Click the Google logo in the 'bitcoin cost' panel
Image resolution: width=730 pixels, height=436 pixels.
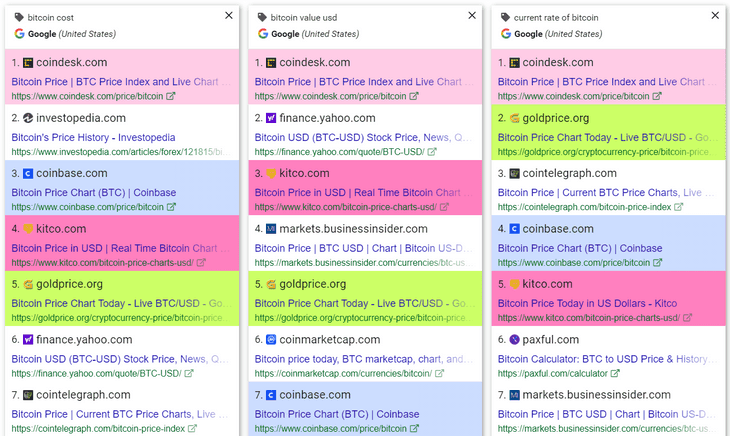19,34
